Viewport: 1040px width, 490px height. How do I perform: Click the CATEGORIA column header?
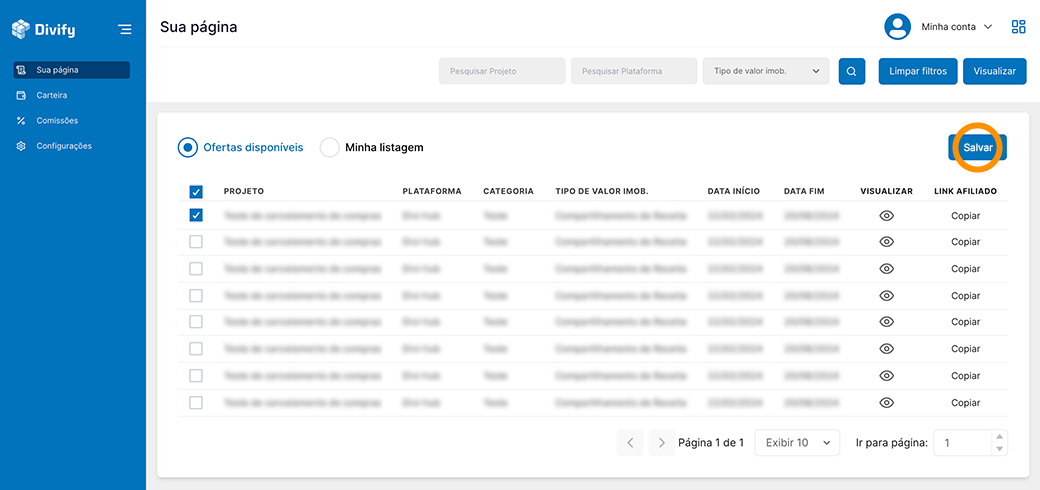point(508,191)
